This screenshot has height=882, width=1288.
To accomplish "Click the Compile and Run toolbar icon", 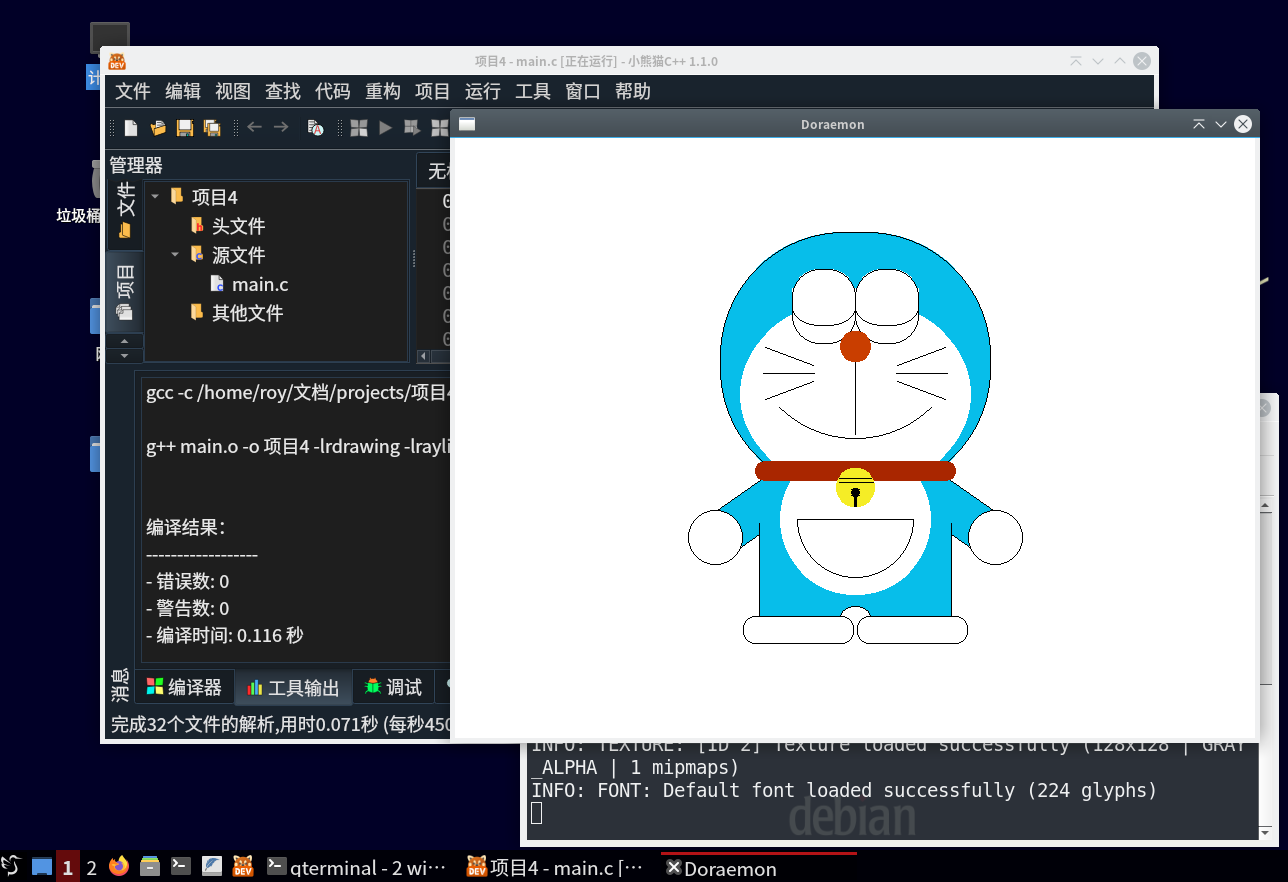I will [412, 128].
